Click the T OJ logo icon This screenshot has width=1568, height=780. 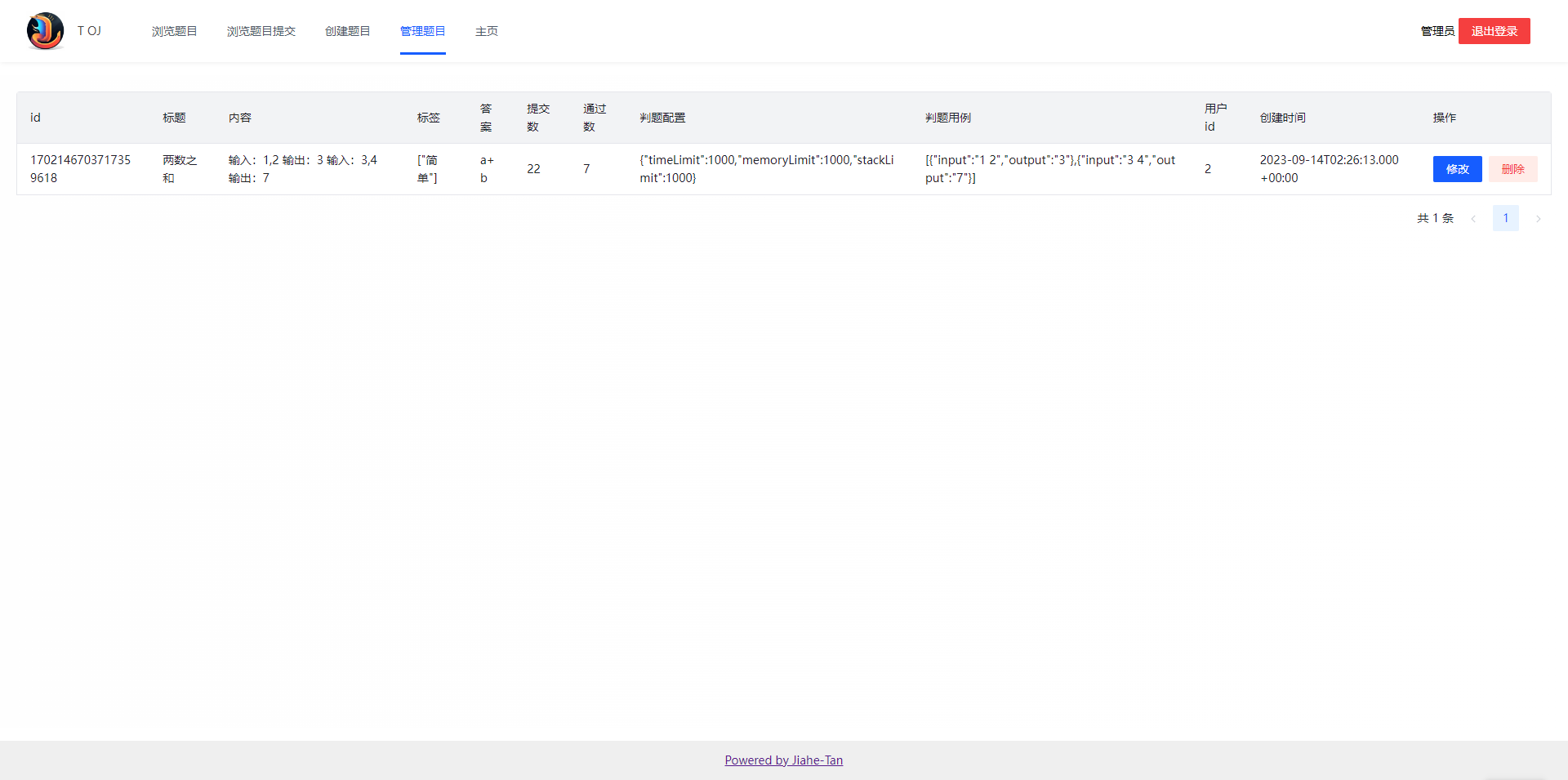pos(45,31)
